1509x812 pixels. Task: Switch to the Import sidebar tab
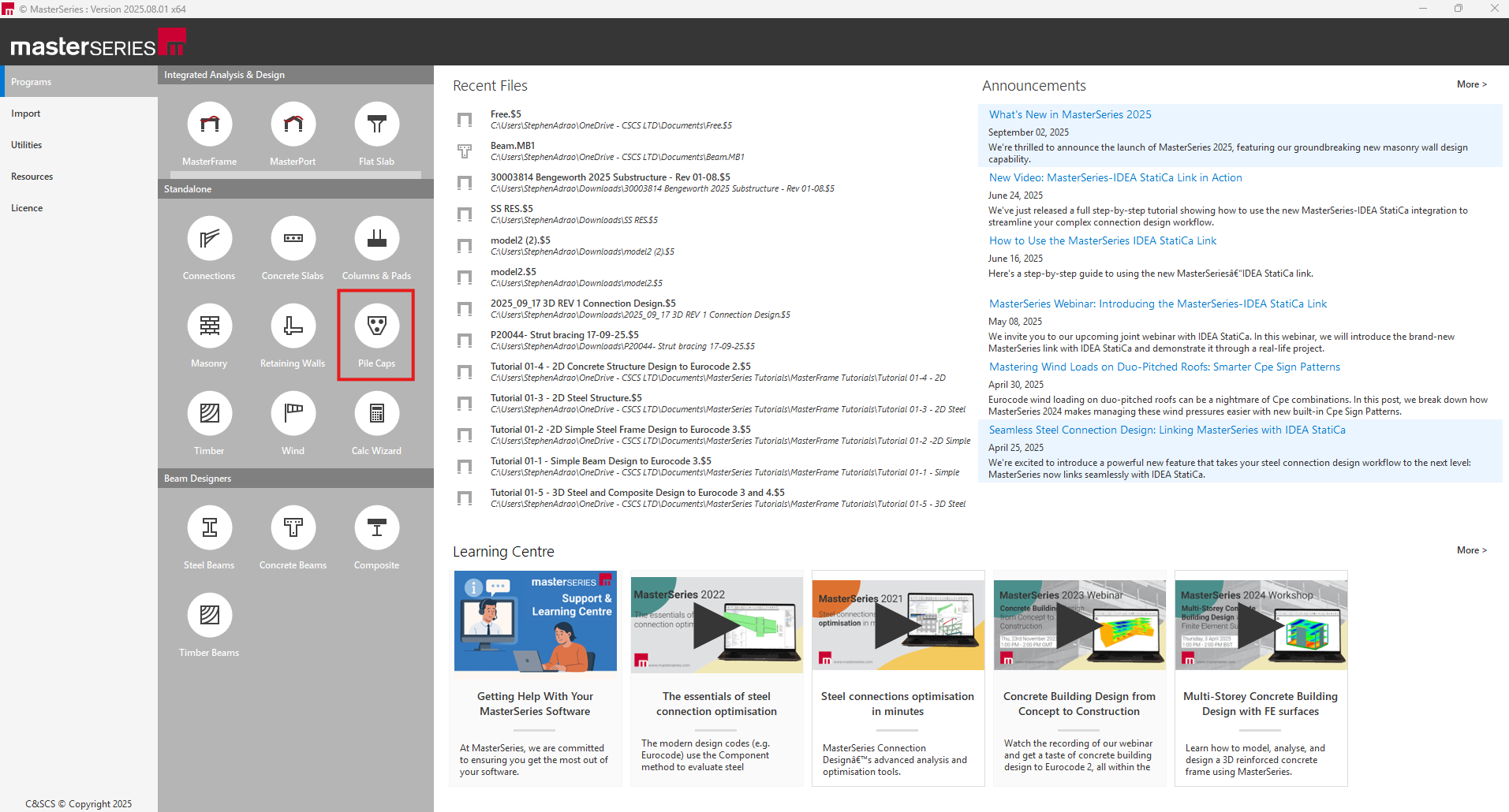(26, 114)
